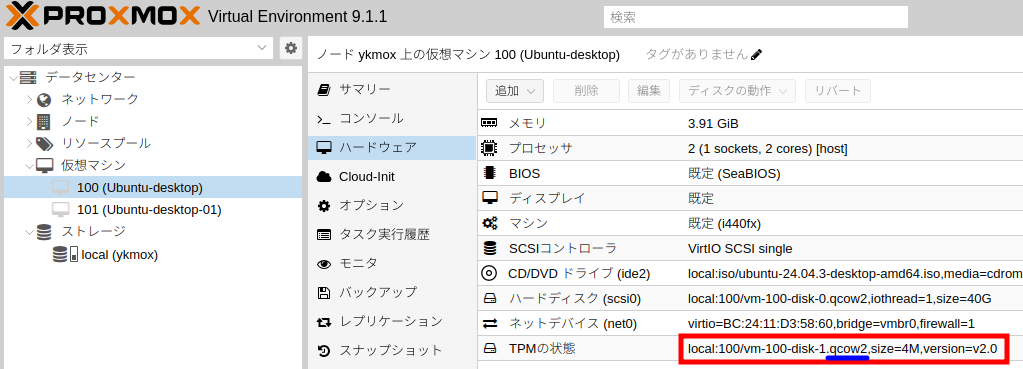Collapse the virtual machine tree node
This screenshot has height=369, width=1023.
pos(29,166)
